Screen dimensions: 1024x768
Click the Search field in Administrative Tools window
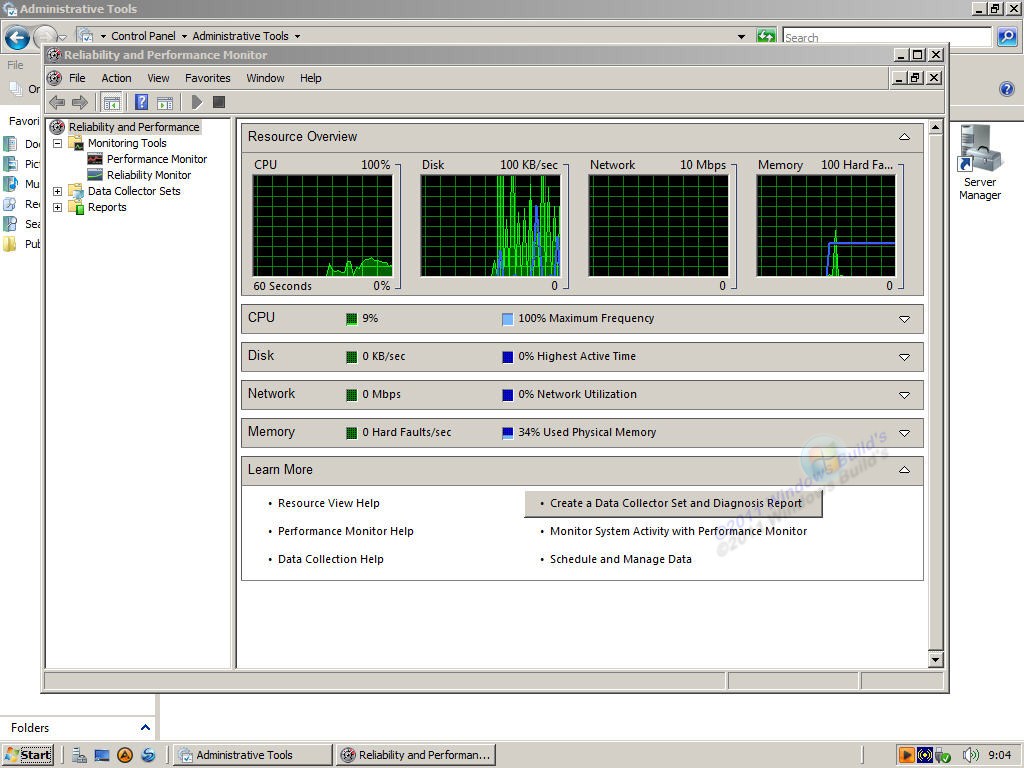(887, 37)
